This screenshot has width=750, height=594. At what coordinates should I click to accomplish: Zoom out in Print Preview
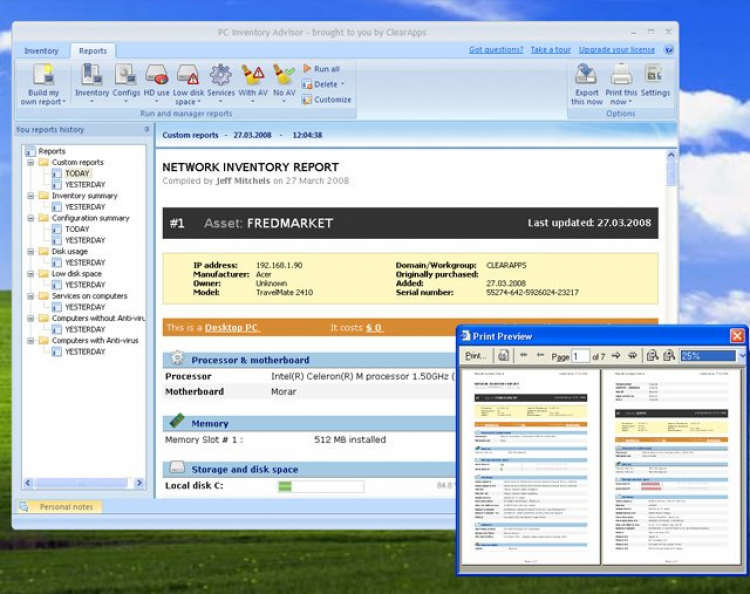[x=652, y=356]
